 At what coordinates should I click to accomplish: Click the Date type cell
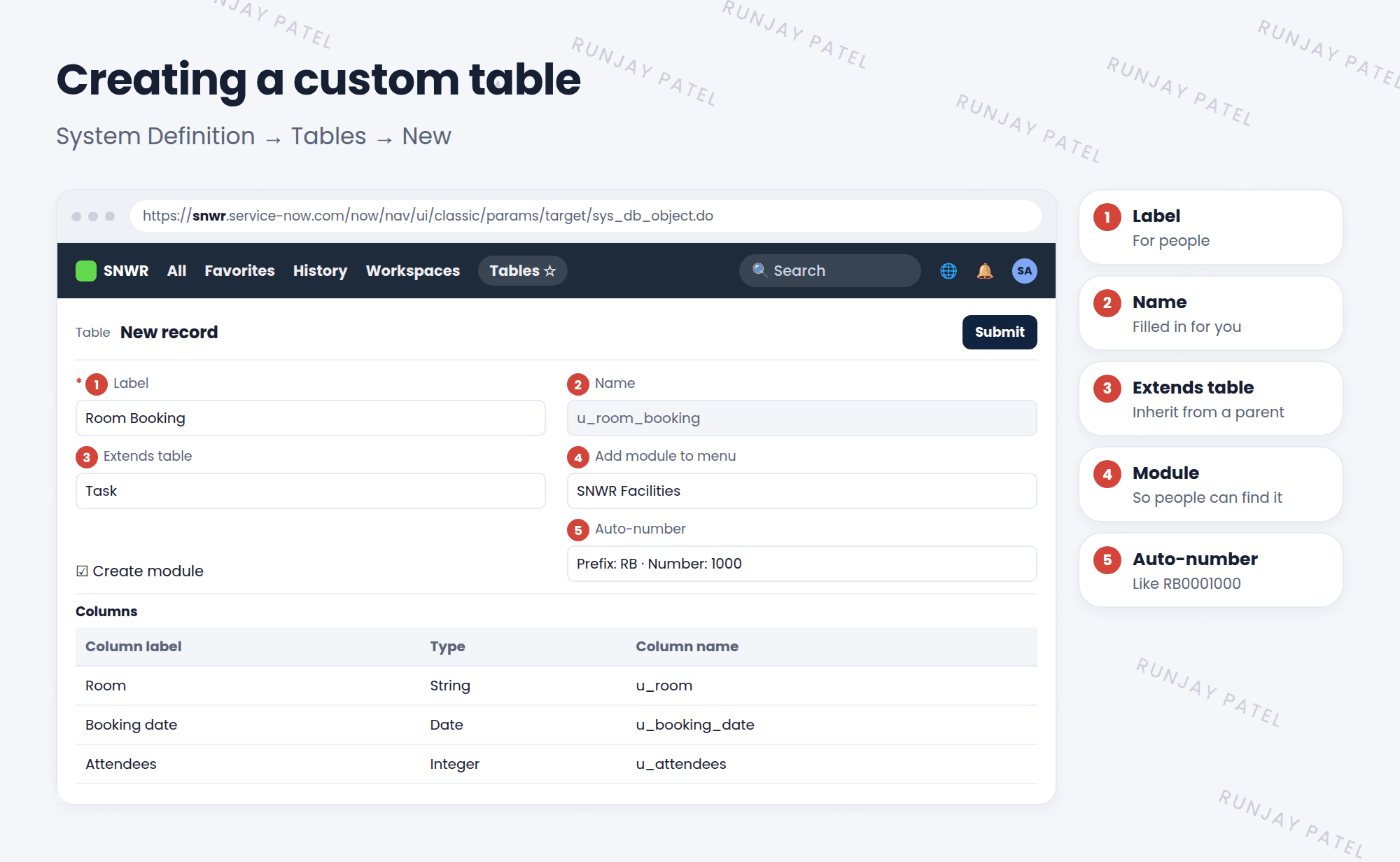pyautogui.click(x=447, y=725)
